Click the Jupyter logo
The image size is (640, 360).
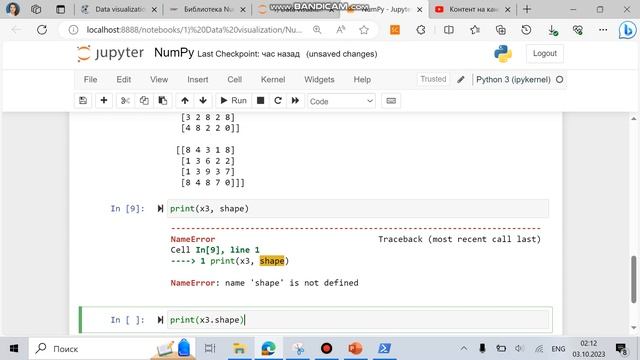(x=111, y=53)
